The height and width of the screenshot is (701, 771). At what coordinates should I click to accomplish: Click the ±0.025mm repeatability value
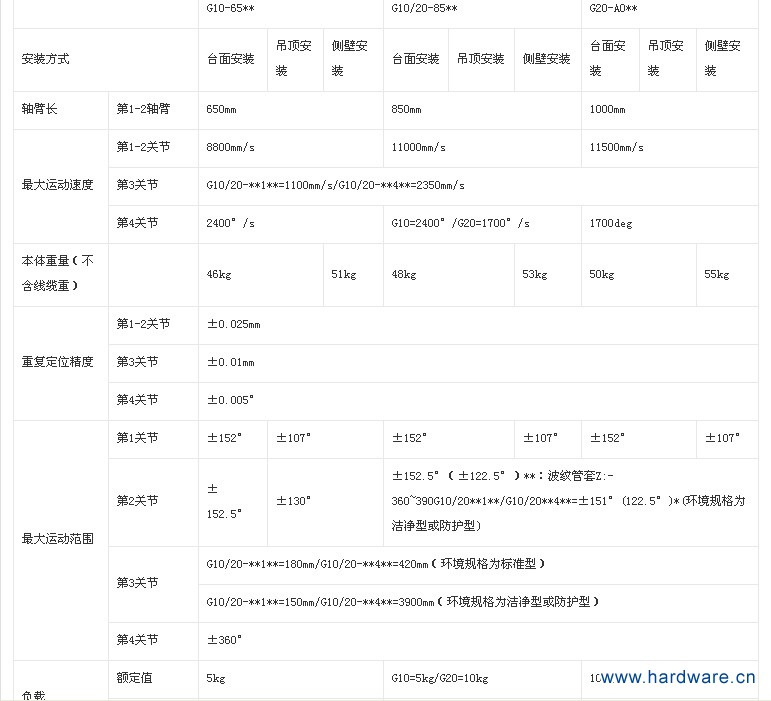[x=234, y=325]
